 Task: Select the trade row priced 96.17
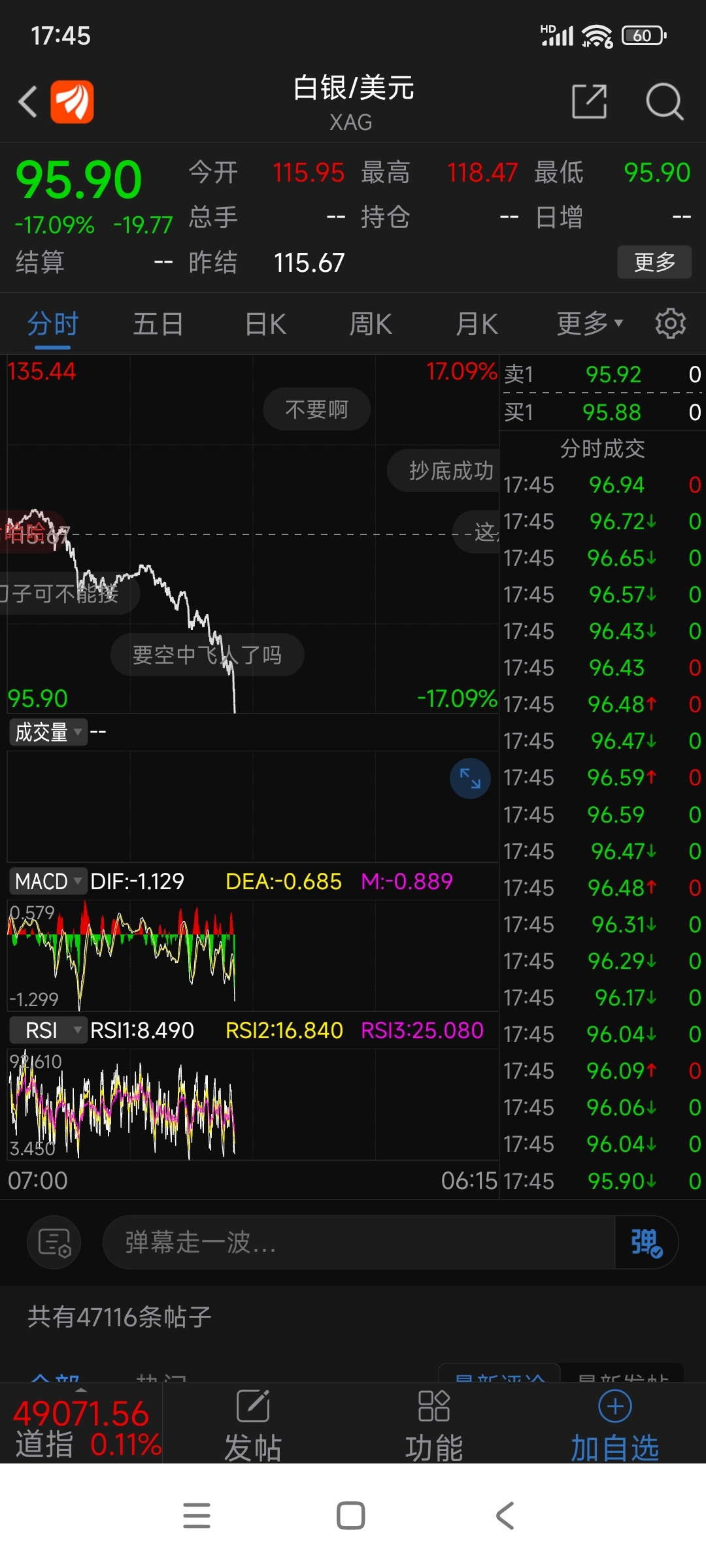tap(602, 998)
